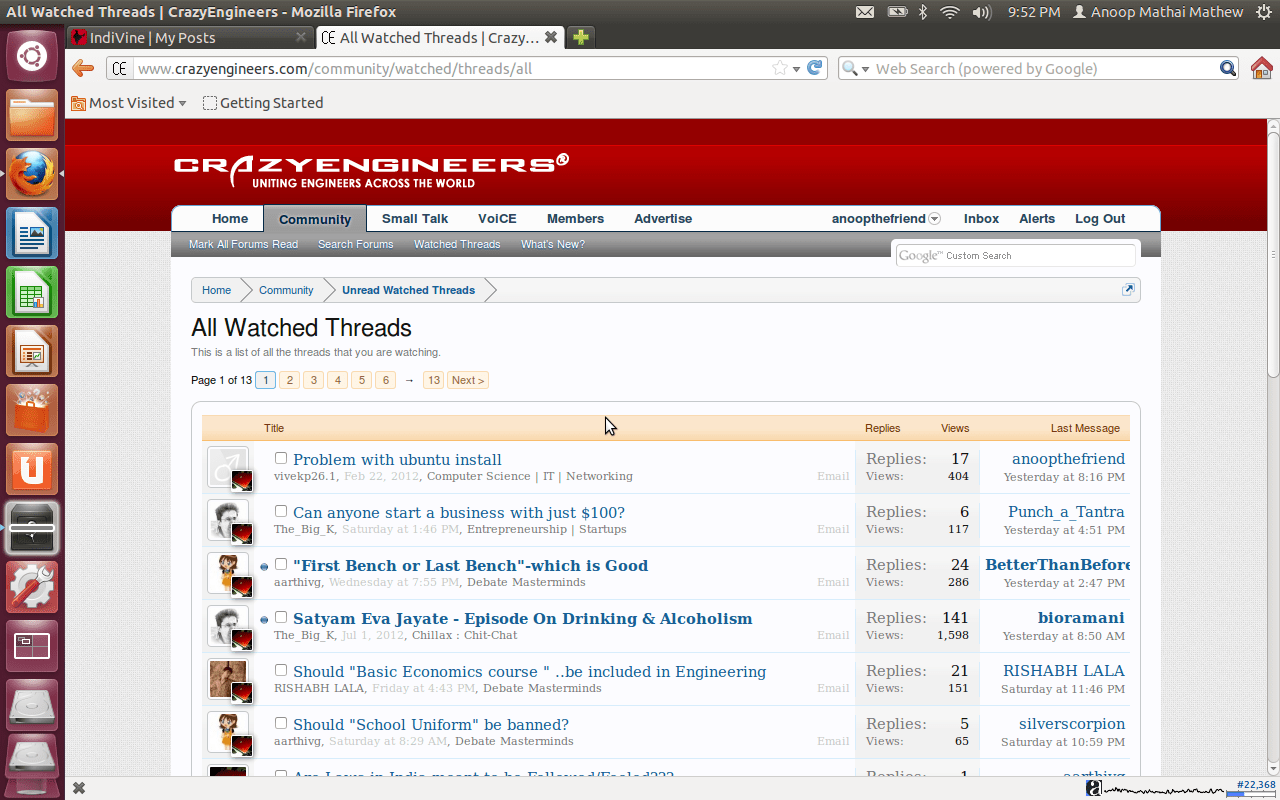The width and height of the screenshot is (1280, 800).
Task: Open the VoiCE tab
Action: pyautogui.click(x=497, y=219)
